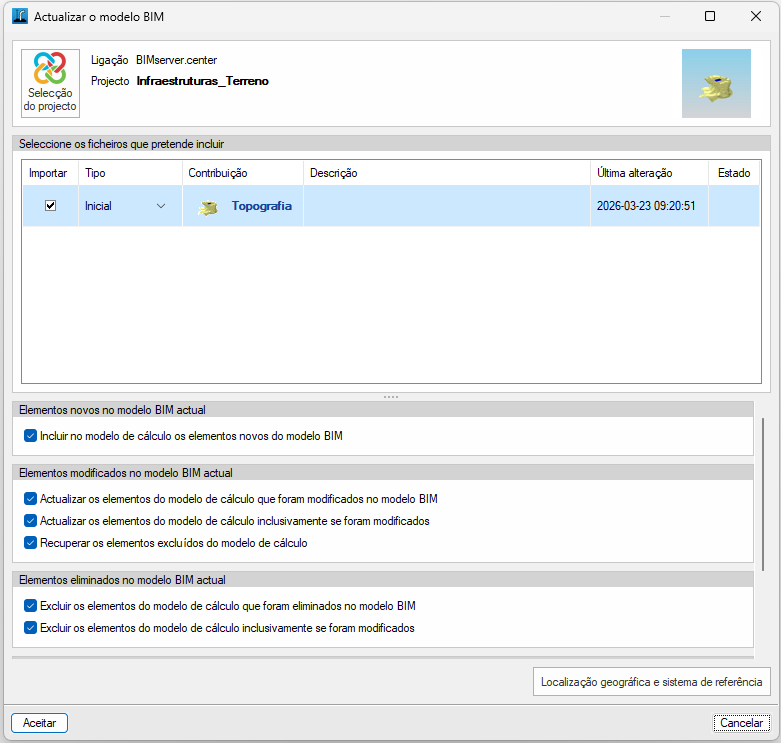The width and height of the screenshot is (781, 743).
Task: Close the Actualizar o modelo BIM dialog
Action: 756,16
